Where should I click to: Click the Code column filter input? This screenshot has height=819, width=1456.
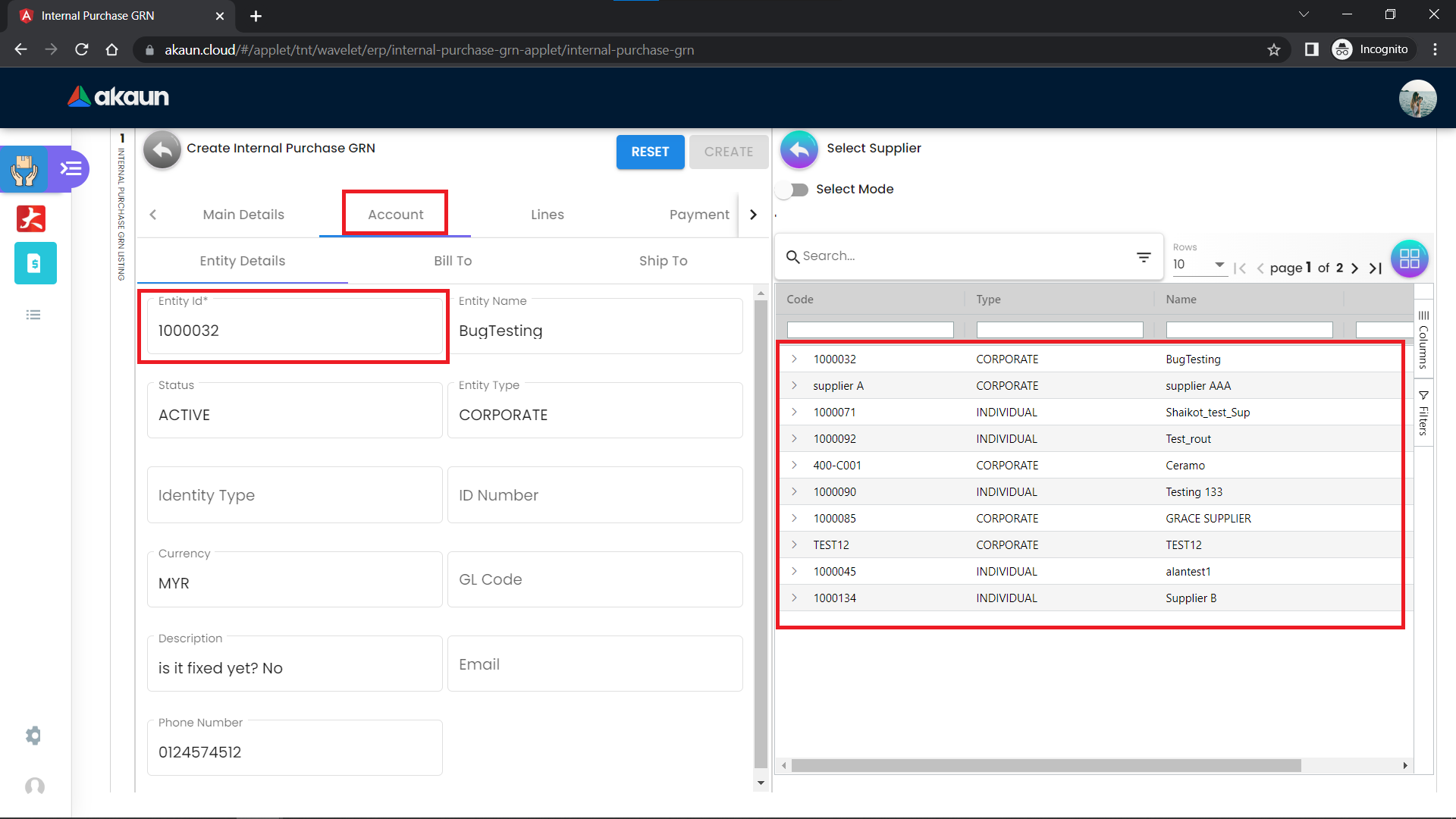point(870,330)
